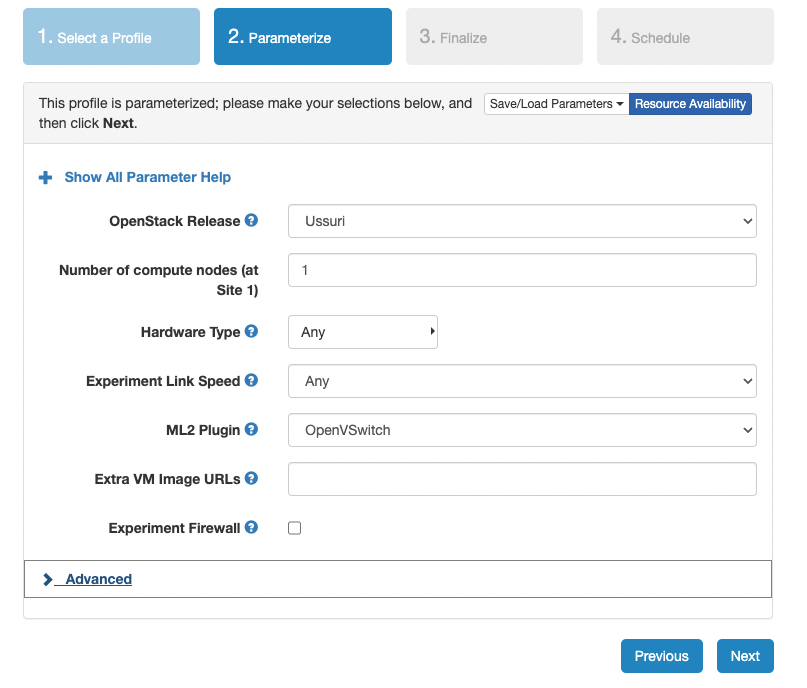Click the Extra VM Image URLs field
The width and height of the screenshot is (807, 688).
pos(522,479)
